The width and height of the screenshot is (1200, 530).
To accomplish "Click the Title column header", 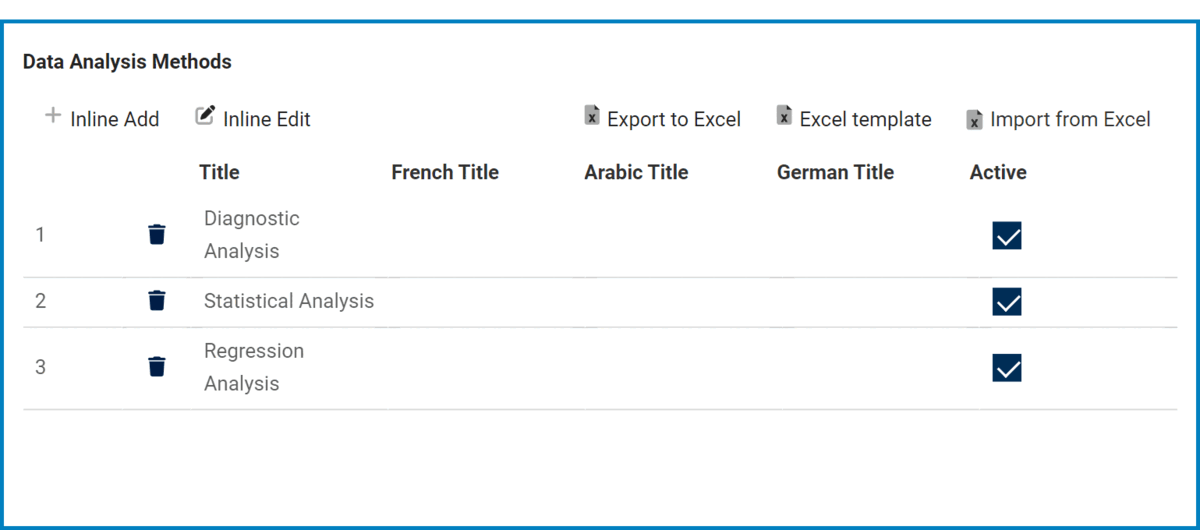I will pyautogui.click(x=219, y=172).
